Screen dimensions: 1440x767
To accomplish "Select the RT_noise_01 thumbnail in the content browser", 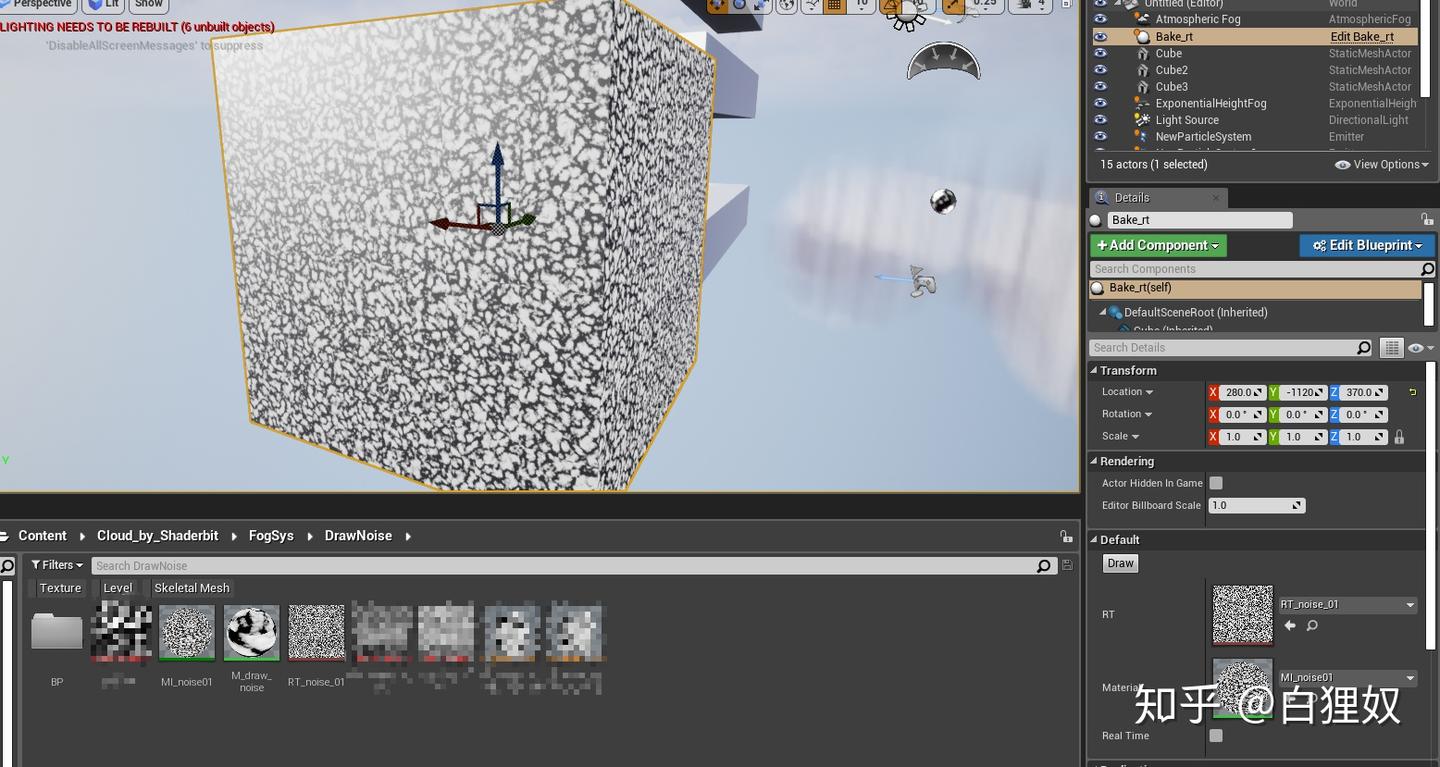I will point(316,631).
